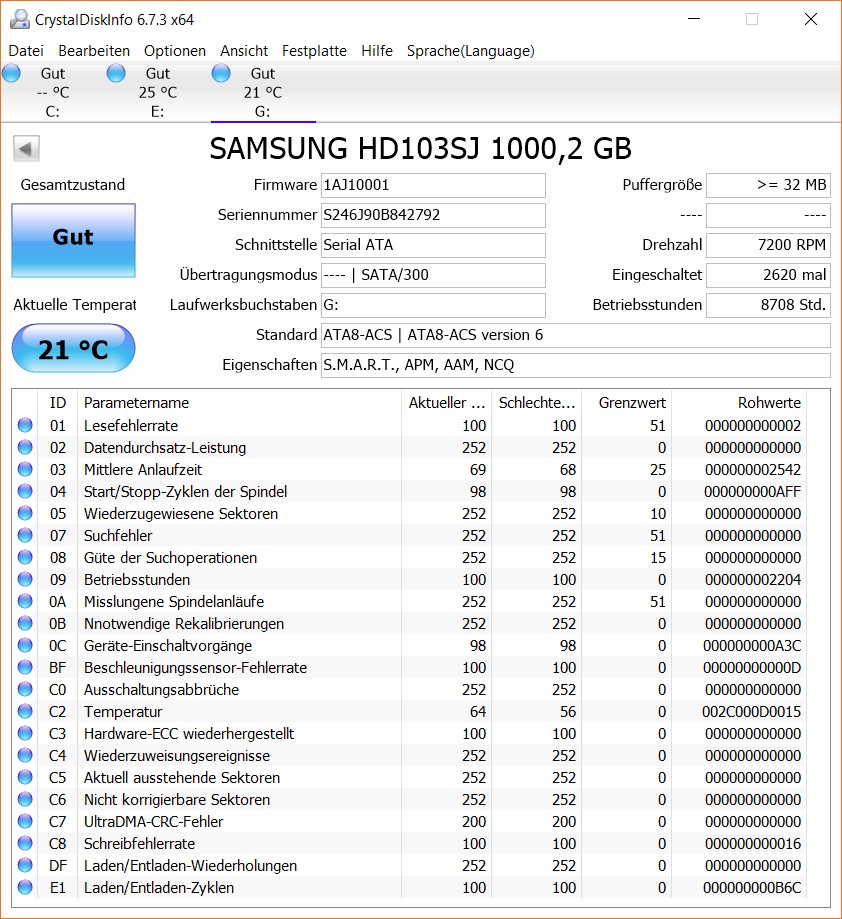The height and width of the screenshot is (919, 842).
Task: Select the blue health status icon for drive C:
Action: (x=11, y=72)
